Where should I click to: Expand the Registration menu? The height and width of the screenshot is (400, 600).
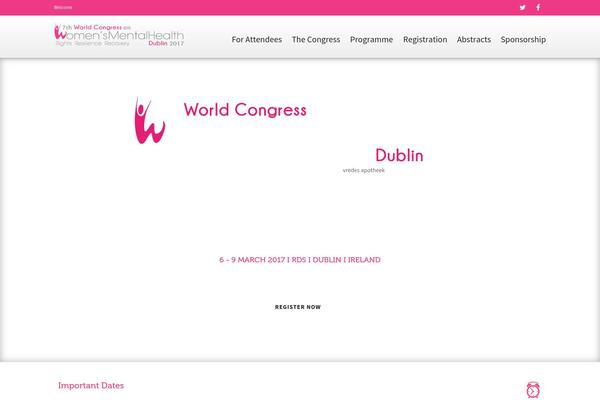pos(425,40)
